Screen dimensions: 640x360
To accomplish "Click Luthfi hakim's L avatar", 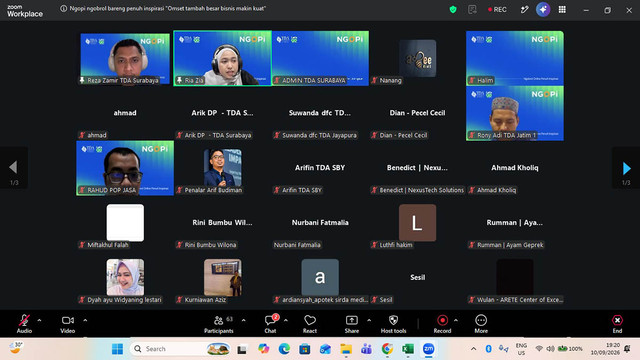I will click(x=417, y=223).
